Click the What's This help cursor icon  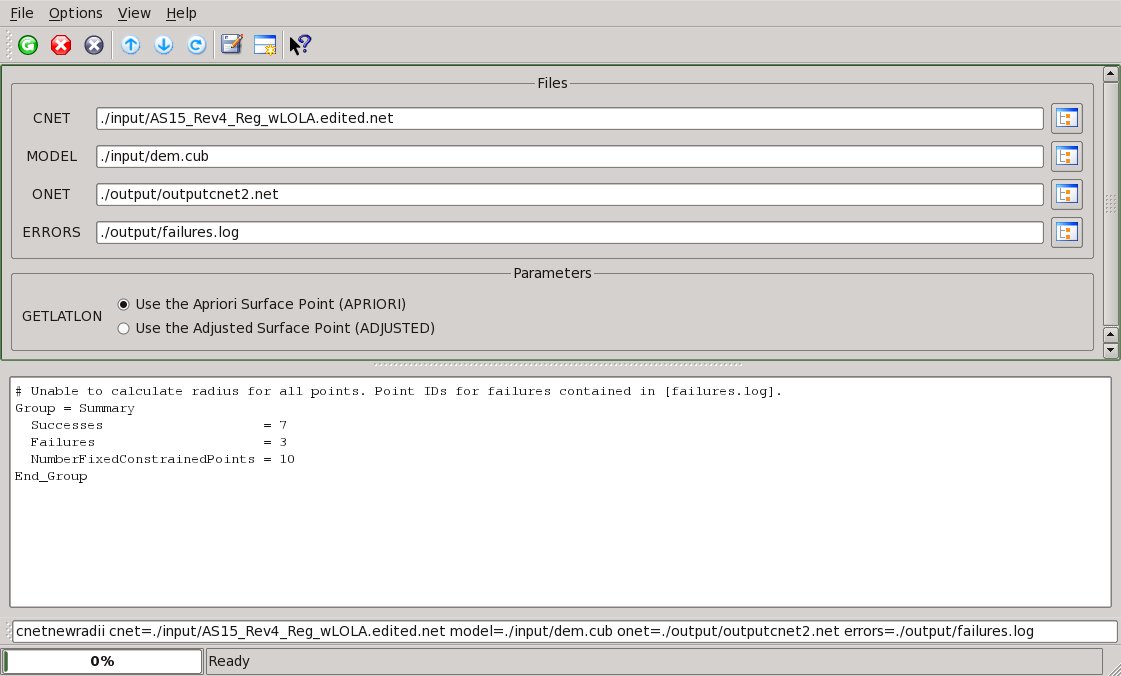click(300, 45)
